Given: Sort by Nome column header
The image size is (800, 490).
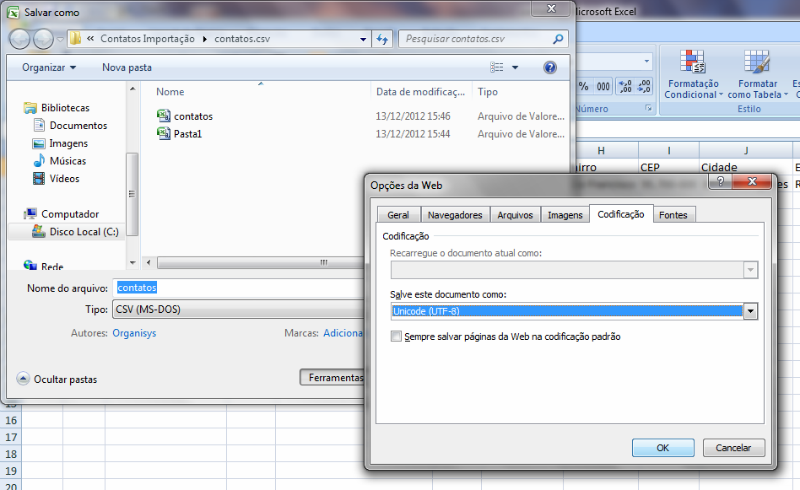Looking at the screenshot, I should (x=170, y=92).
